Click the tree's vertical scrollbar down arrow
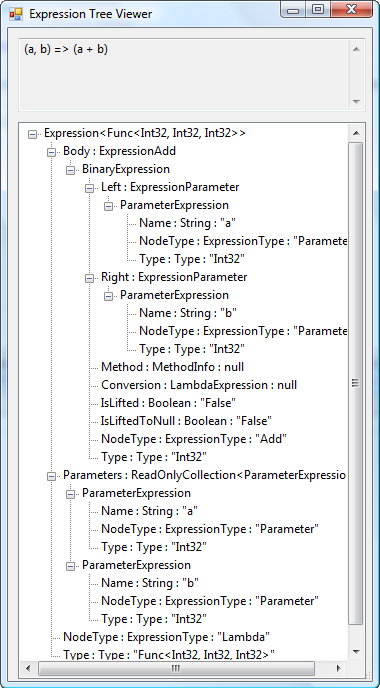380x688 pixels. pos(356,652)
